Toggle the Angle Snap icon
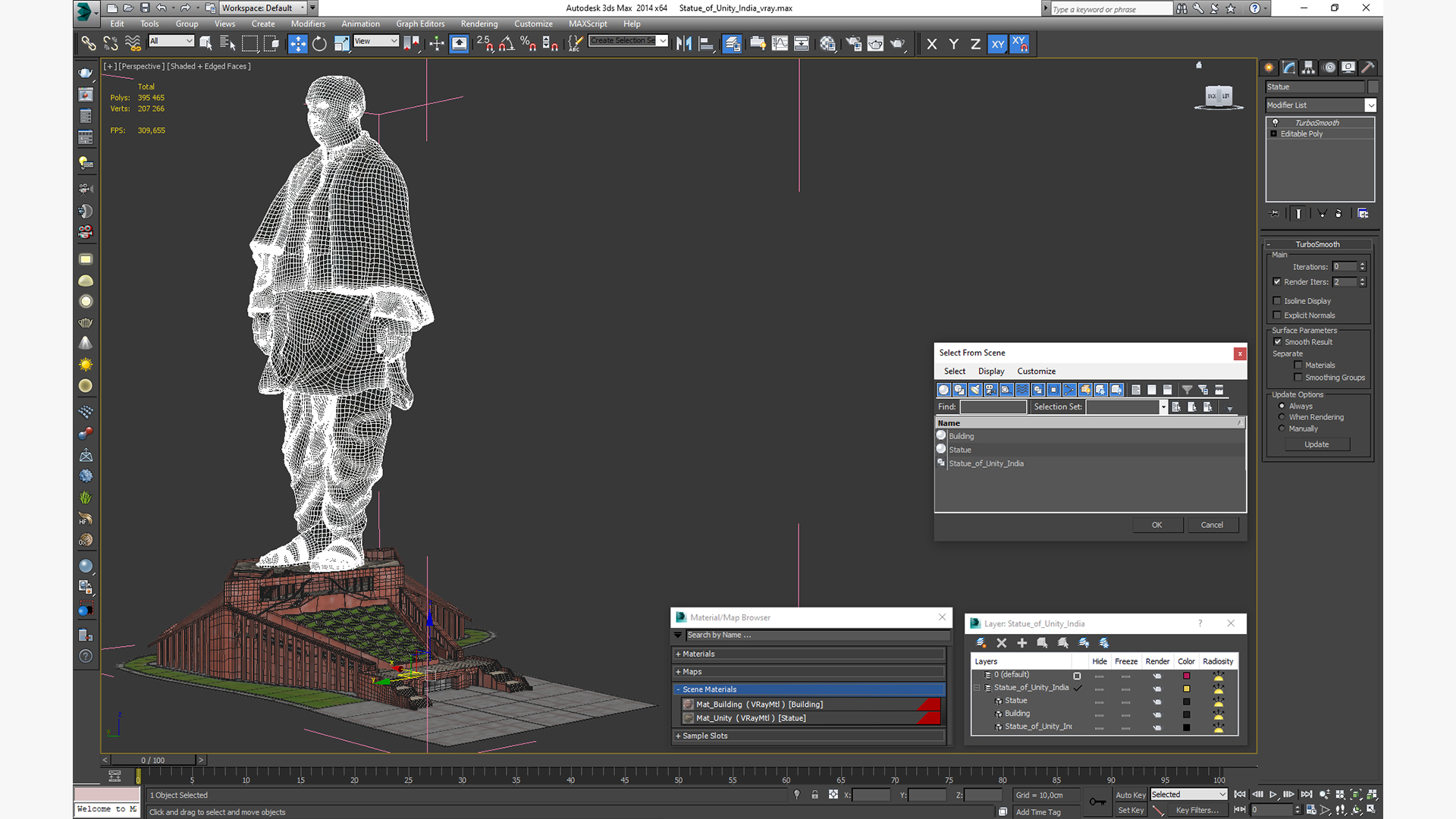 [507, 44]
